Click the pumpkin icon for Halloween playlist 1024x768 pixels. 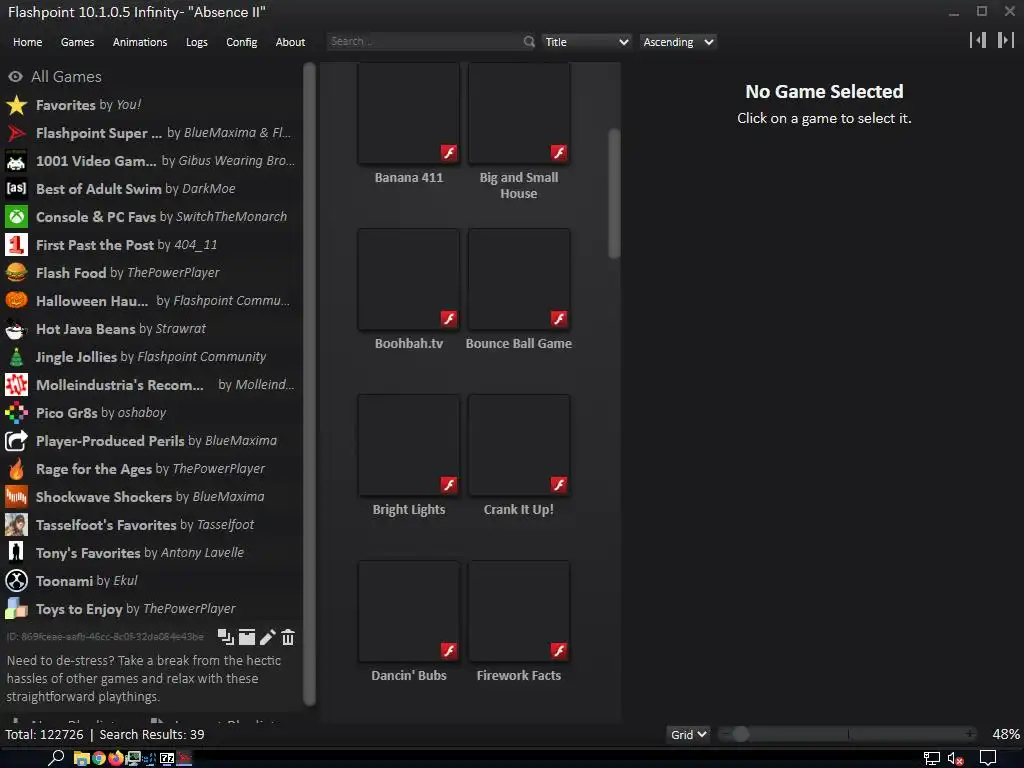tap(16, 301)
